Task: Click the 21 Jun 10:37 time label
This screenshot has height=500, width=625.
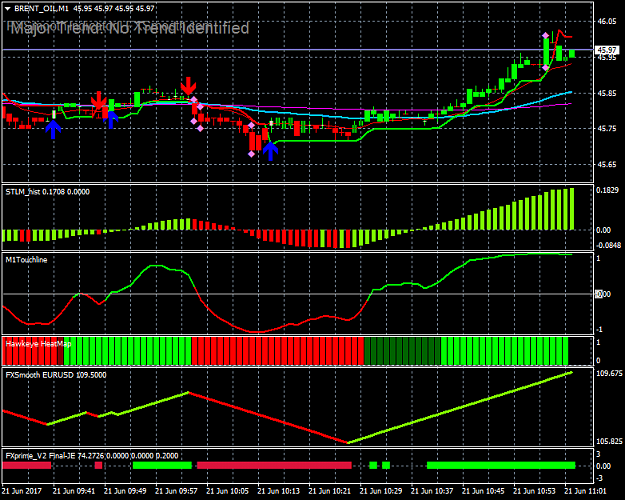Action: 432,491
